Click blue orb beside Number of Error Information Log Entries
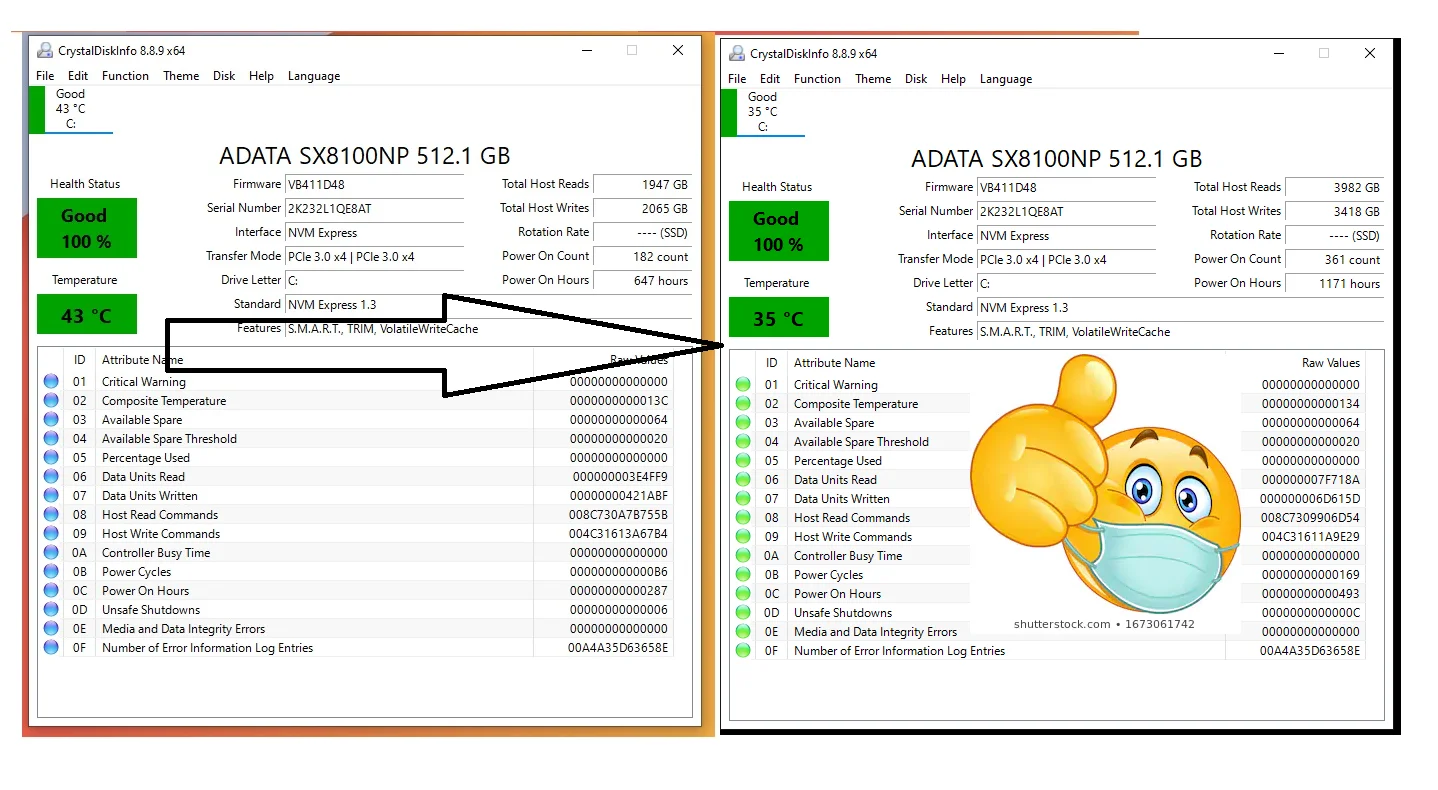Screen dimensions: 1438x790 pos(51,648)
